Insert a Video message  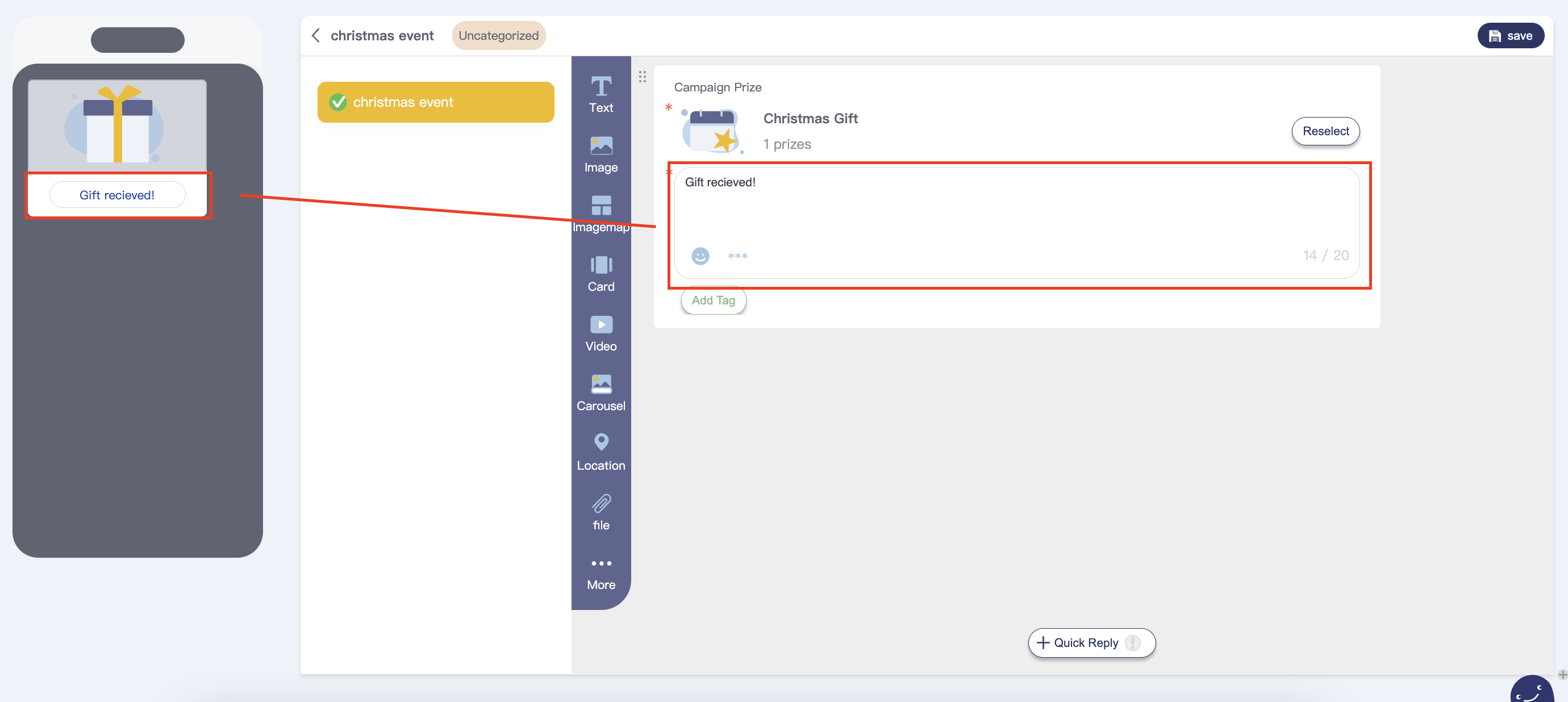[601, 333]
